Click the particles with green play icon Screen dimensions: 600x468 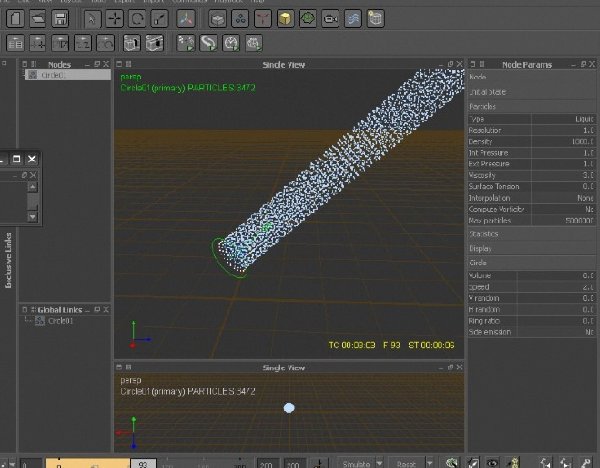tap(186, 43)
